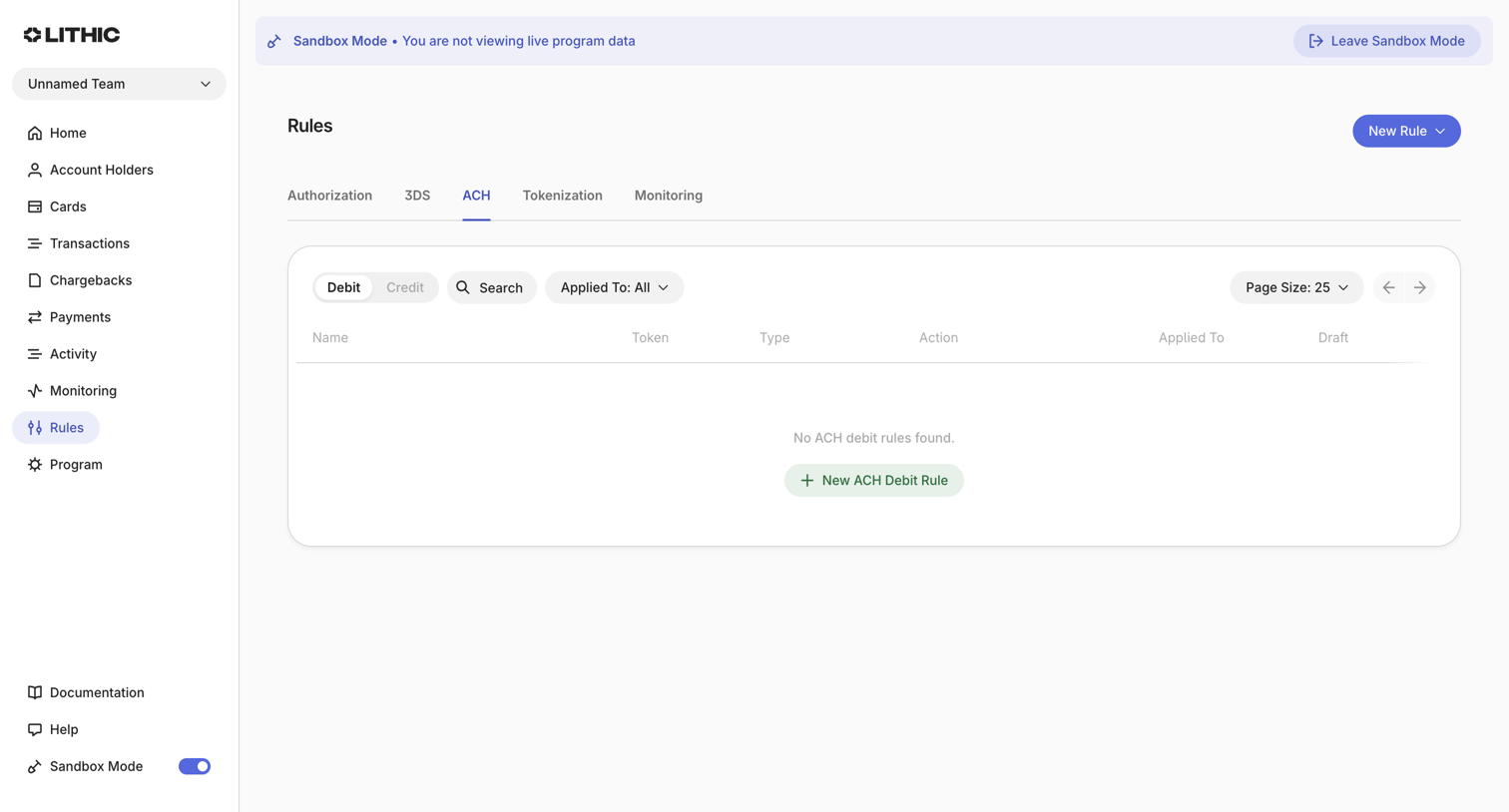Switch to Credit rules segment
Viewport: 1509px width, 812px height.
pyautogui.click(x=405, y=287)
